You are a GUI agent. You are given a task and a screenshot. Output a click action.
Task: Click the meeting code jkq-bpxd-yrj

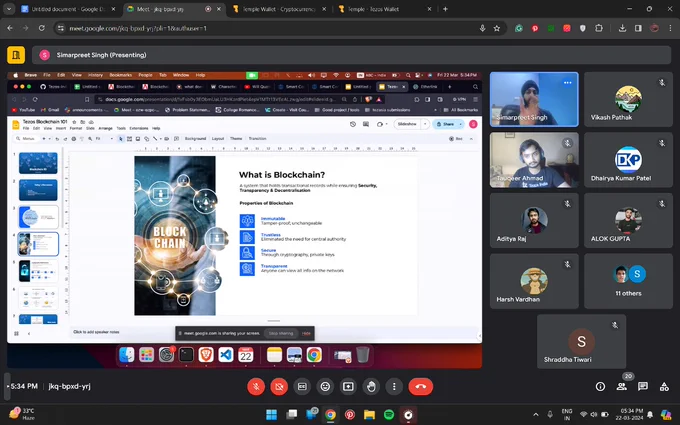point(69,386)
